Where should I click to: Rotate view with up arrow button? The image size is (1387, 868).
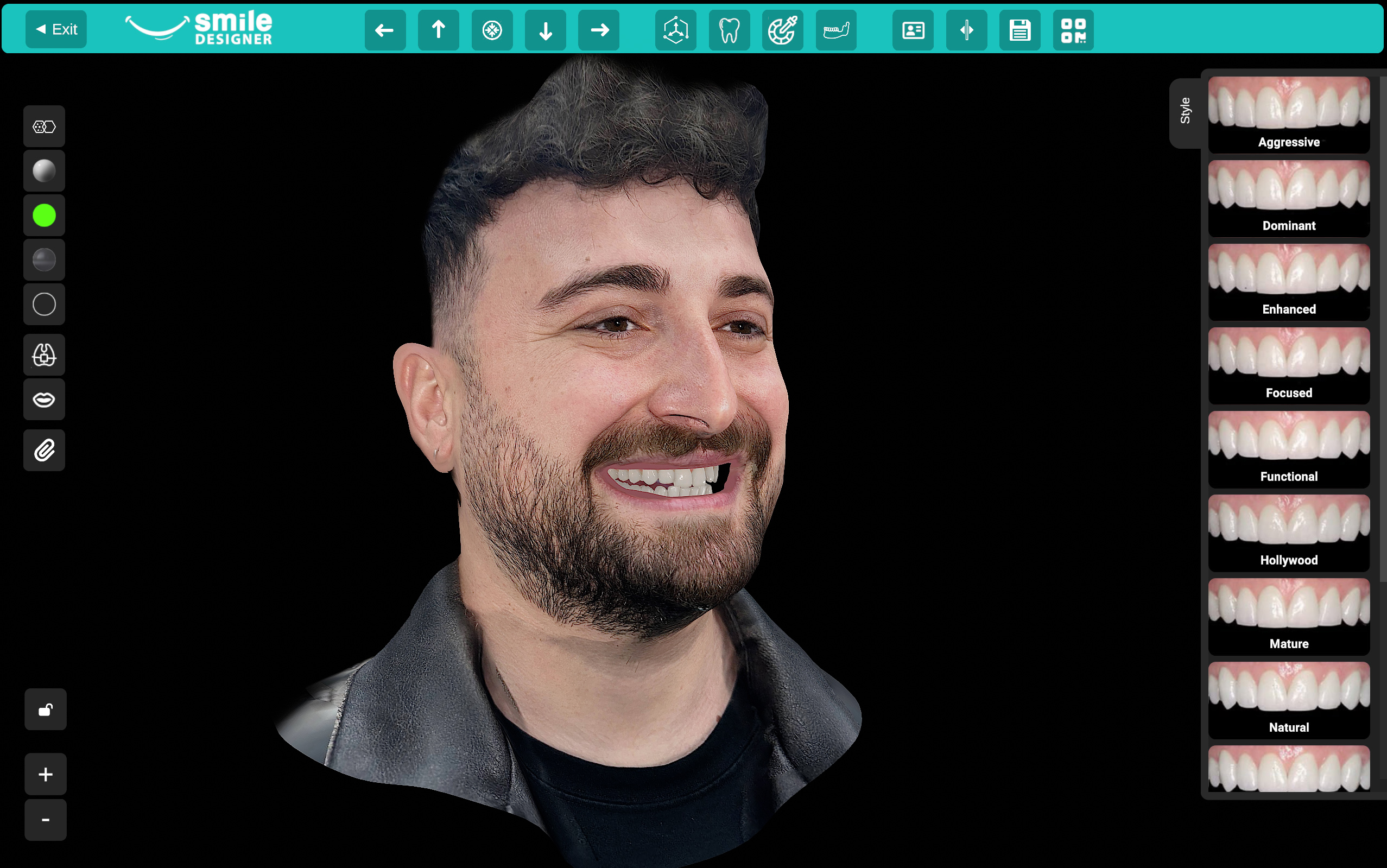coord(438,30)
